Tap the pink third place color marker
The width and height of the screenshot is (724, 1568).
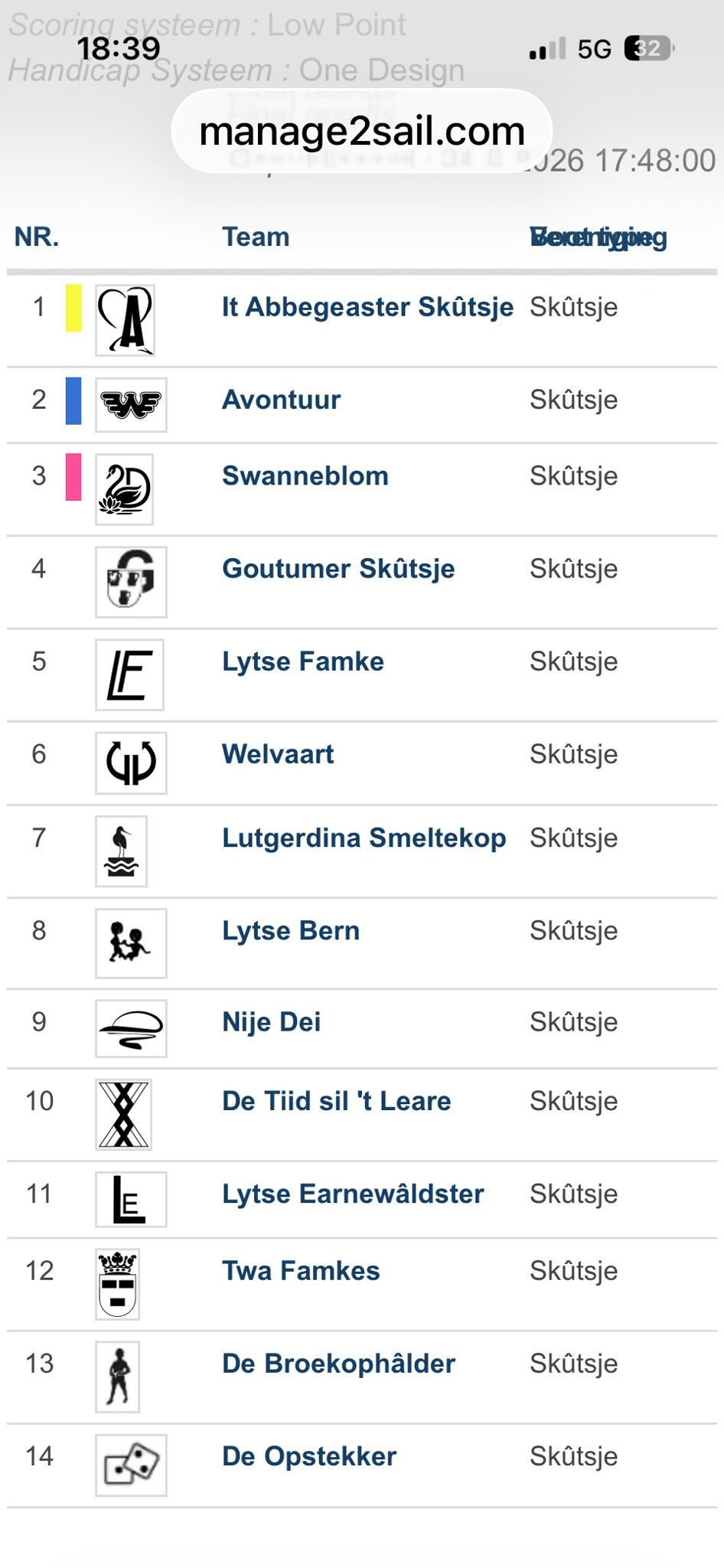[73, 477]
